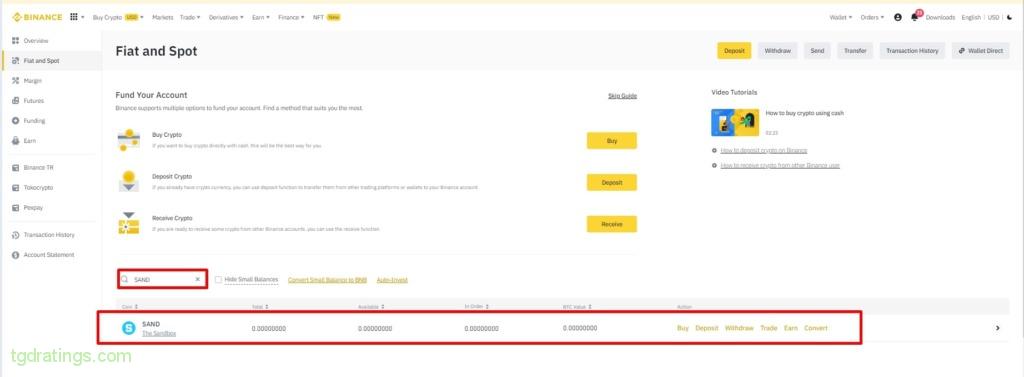
Task: Open the notifications bell
Action: pyautogui.click(x=914, y=18)
